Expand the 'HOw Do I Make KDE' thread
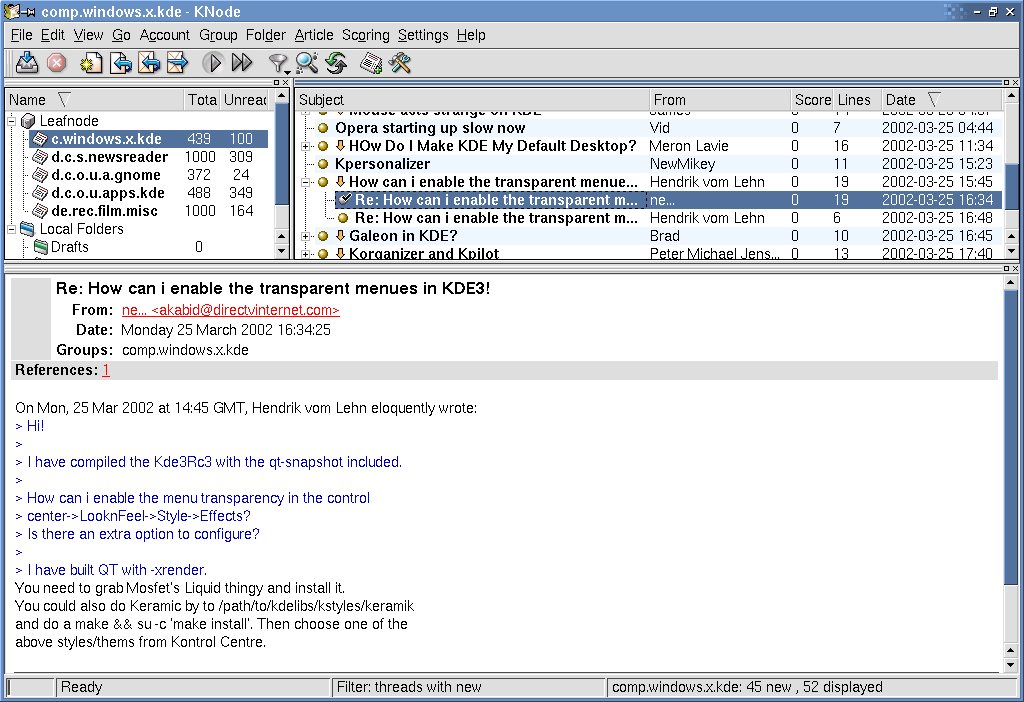1024x702 pixels. point(307,146)
